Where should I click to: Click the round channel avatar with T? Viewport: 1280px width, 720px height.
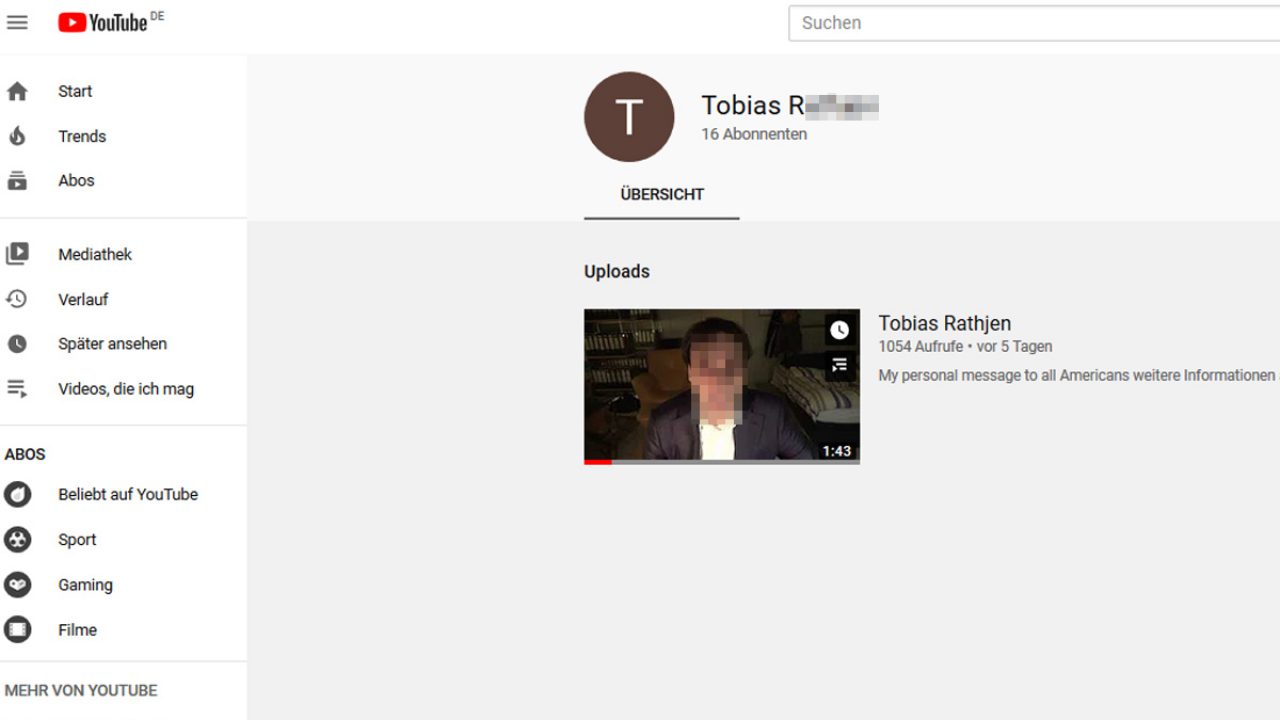coord(629,117)
